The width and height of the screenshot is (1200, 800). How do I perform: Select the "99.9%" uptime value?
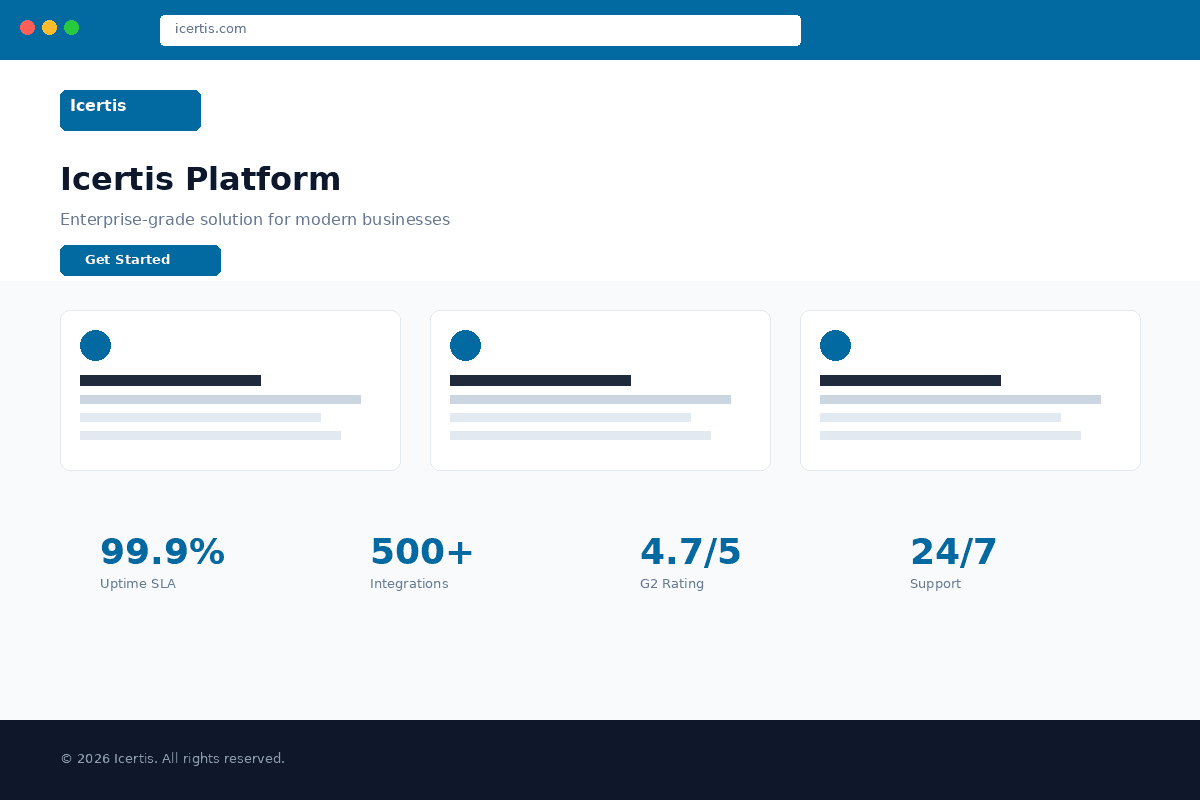point(162,552)
